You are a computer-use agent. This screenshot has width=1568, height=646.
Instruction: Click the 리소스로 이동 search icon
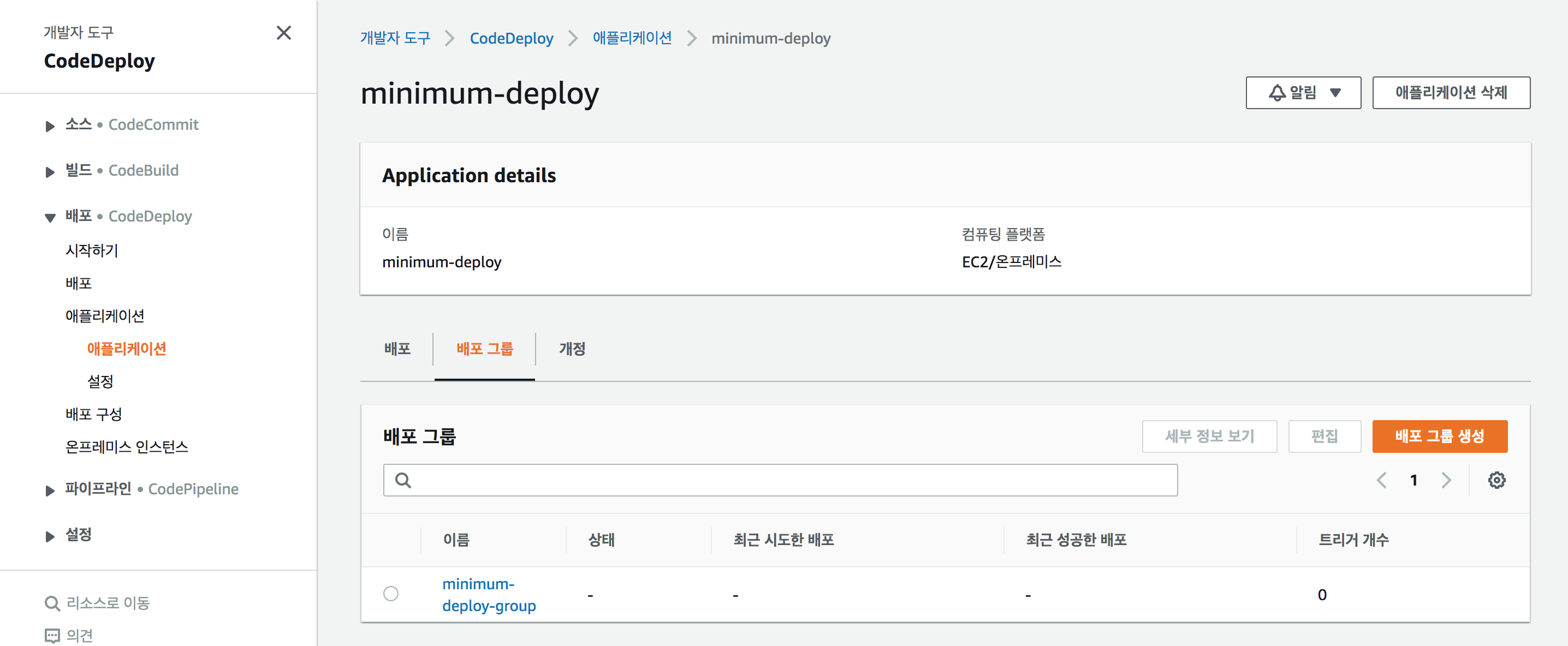pyautogui.click(x=52, y=603)
